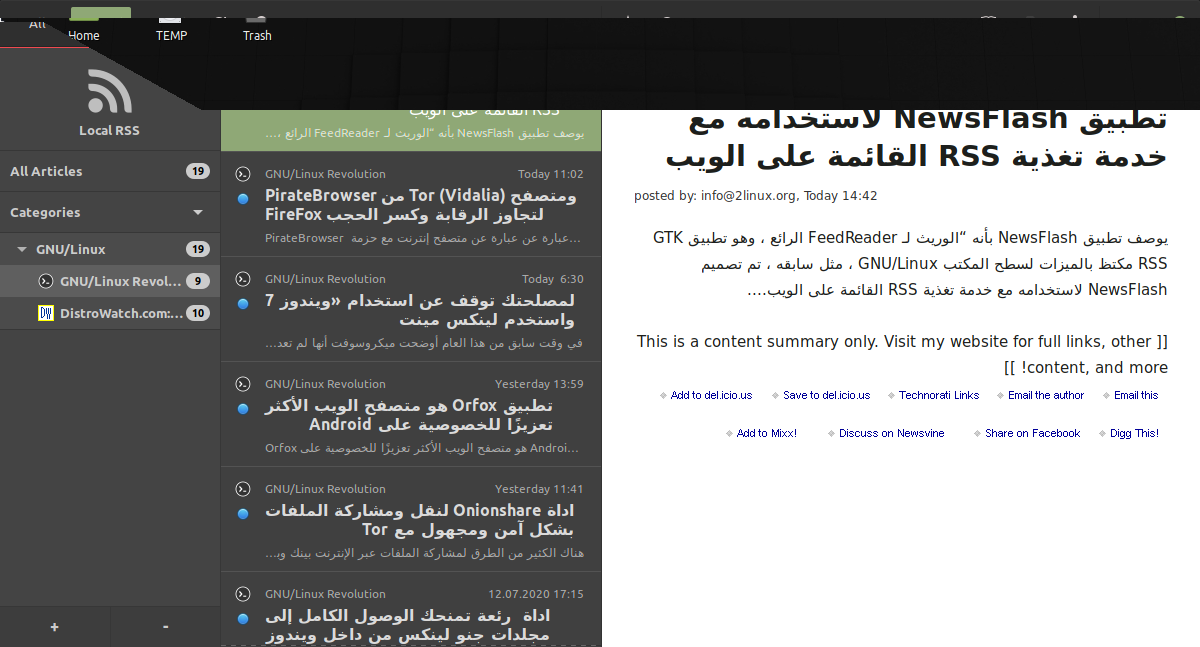Click the Trash desktop label
Image resolution: width=1200 pixels, height=647 pixels.
point(257,36)
